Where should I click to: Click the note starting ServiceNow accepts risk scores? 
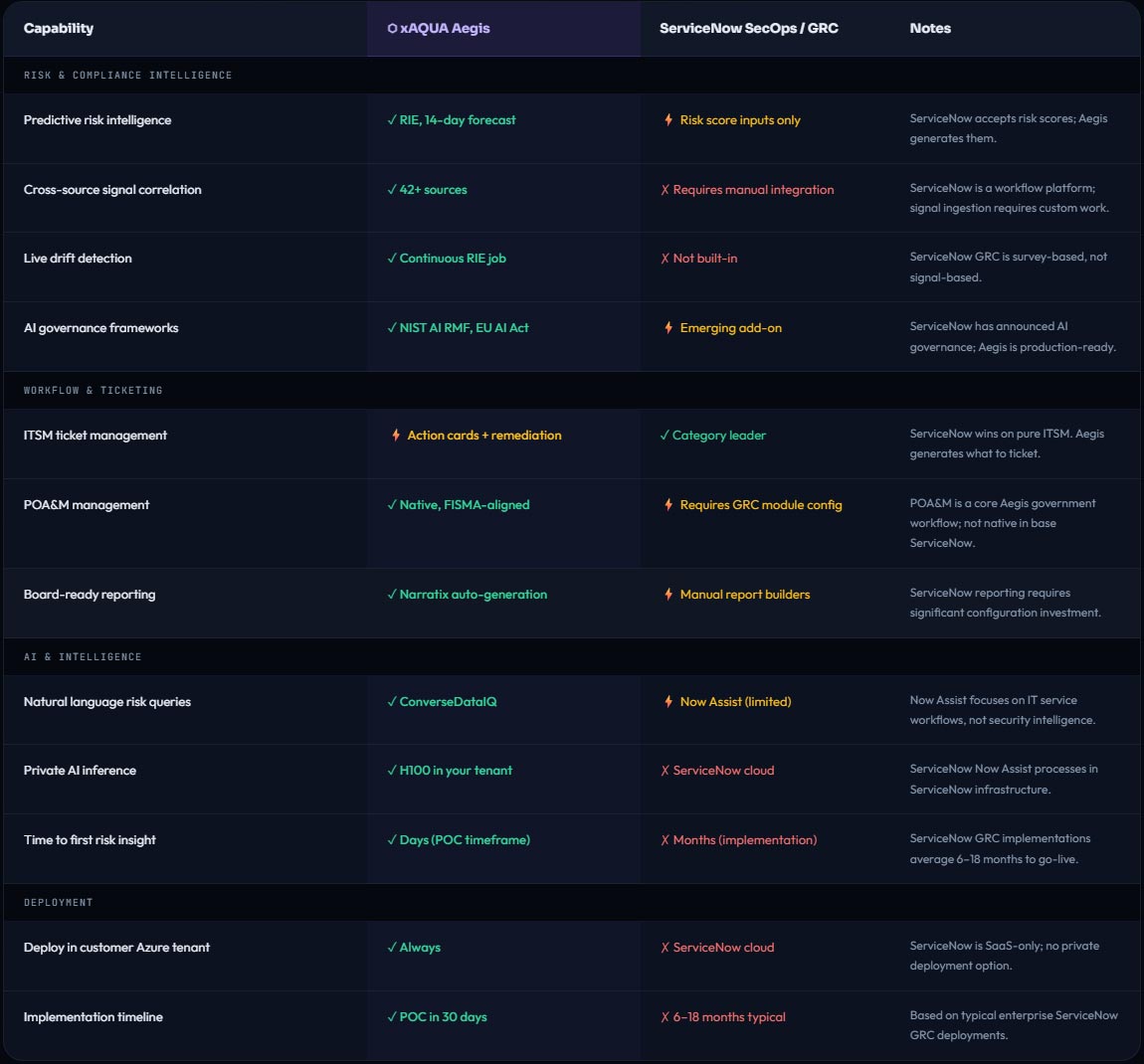[x=1009, y=128]
